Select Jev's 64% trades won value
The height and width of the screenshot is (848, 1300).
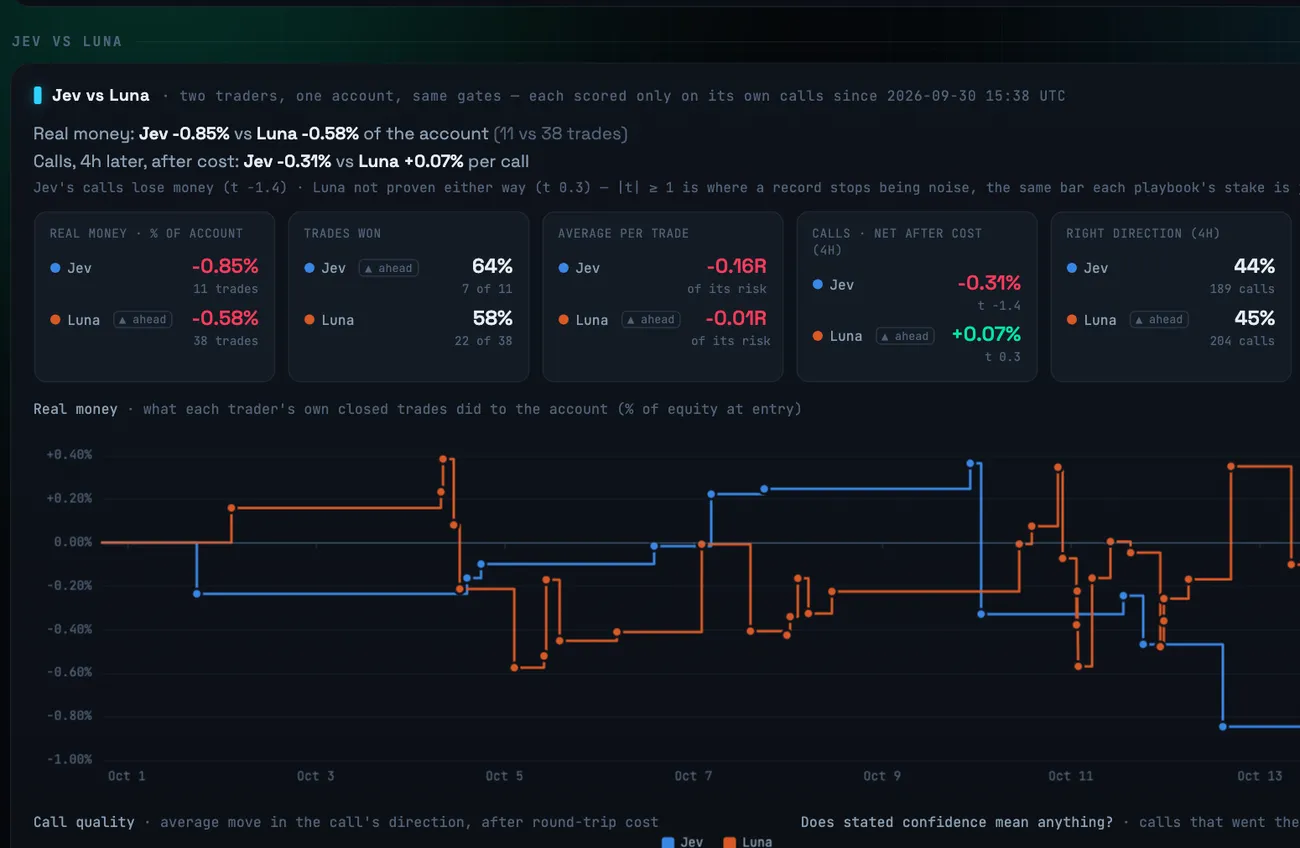(492, 267)
